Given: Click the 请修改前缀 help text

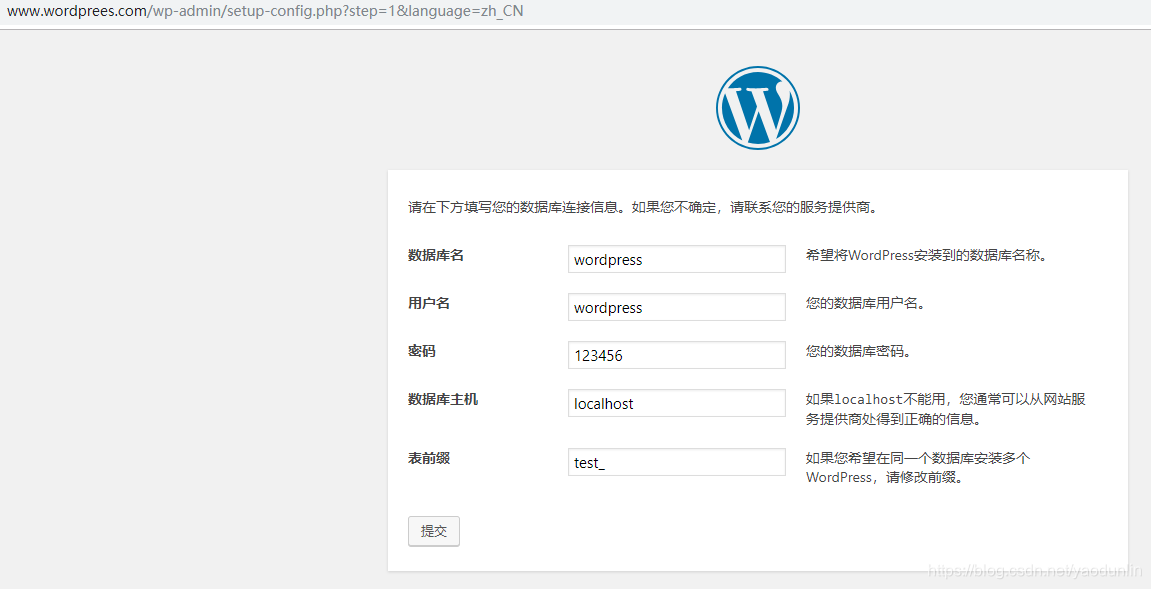Looking at the screenshot, I should (x=918, y=468).
